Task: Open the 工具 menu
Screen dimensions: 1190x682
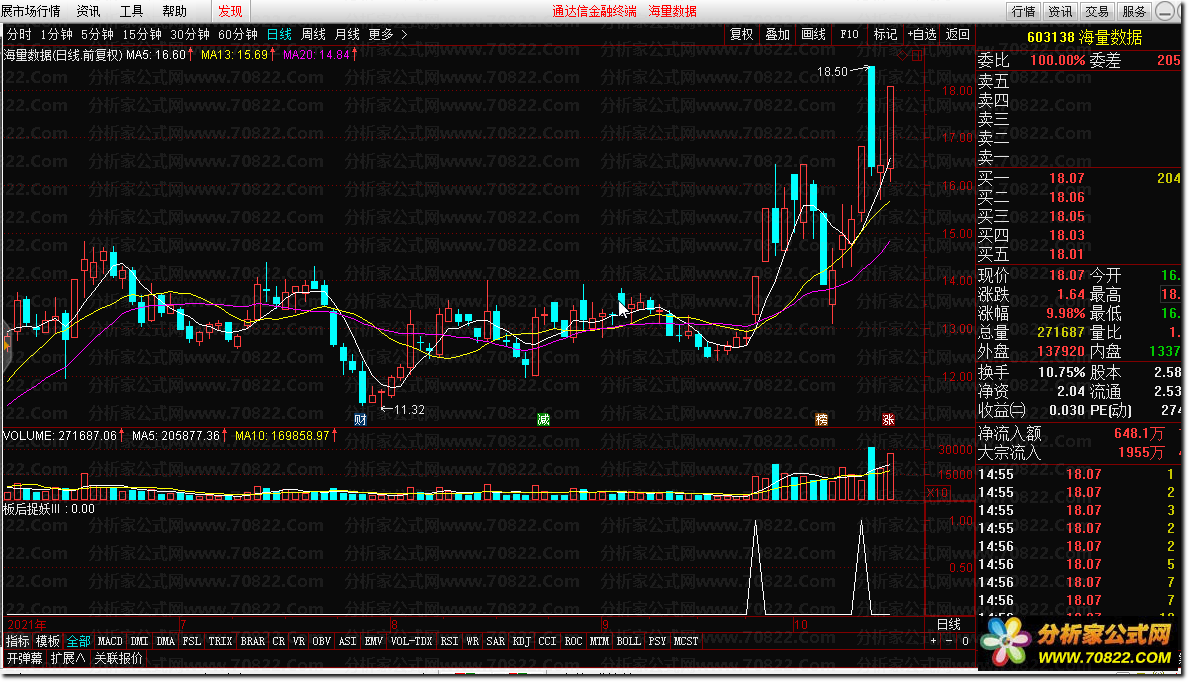Action: pos(131,11)
